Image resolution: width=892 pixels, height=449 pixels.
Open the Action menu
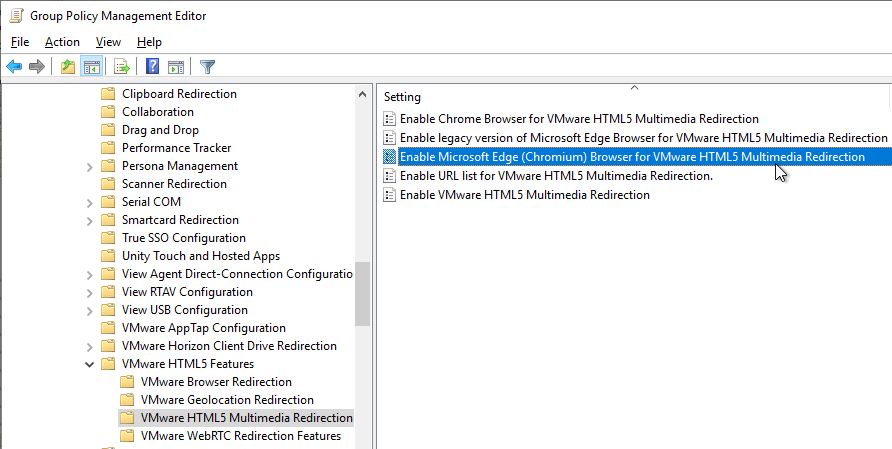click(x=63, y=42)
